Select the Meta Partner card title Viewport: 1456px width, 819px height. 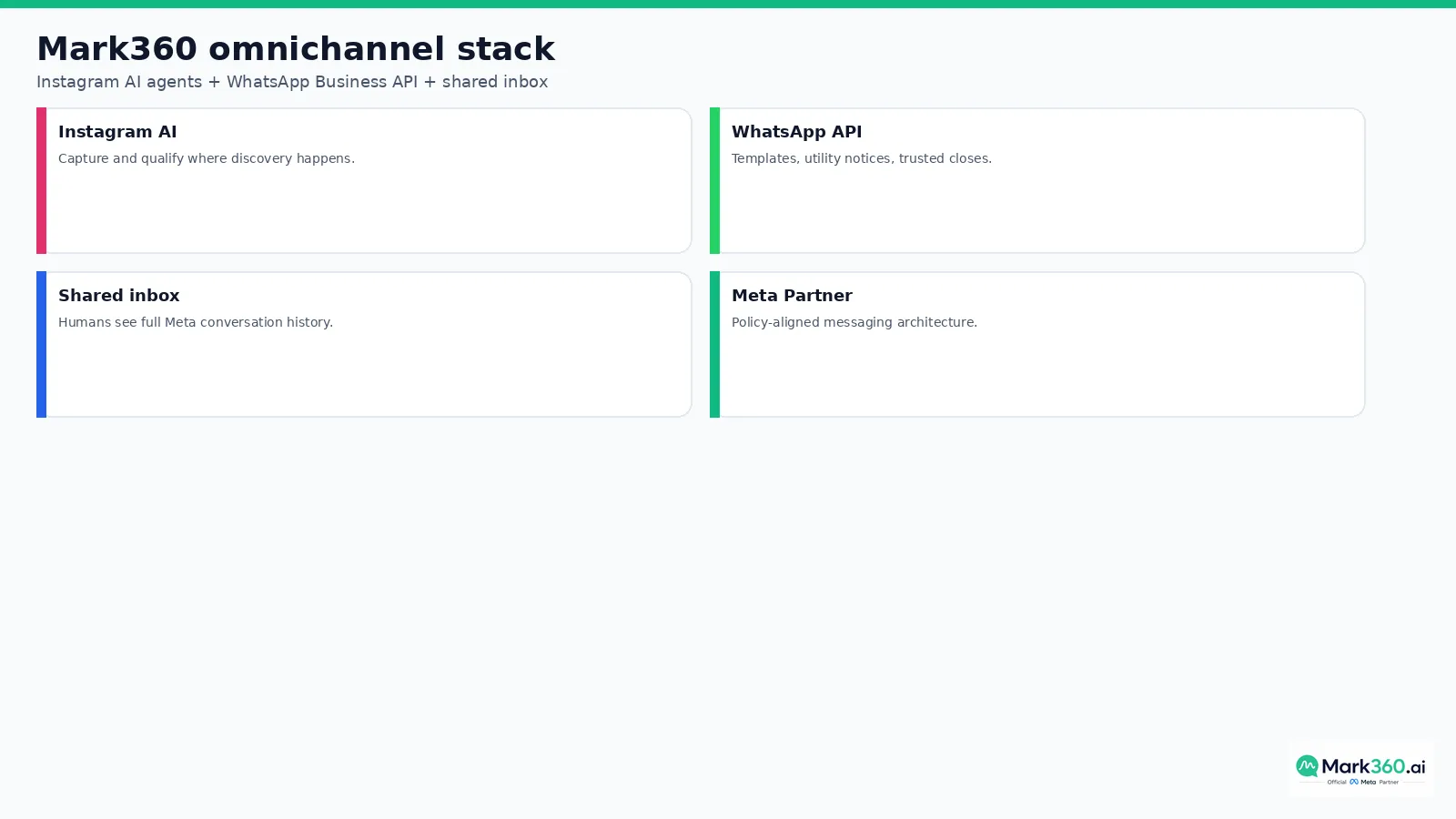tap(792, 296)
